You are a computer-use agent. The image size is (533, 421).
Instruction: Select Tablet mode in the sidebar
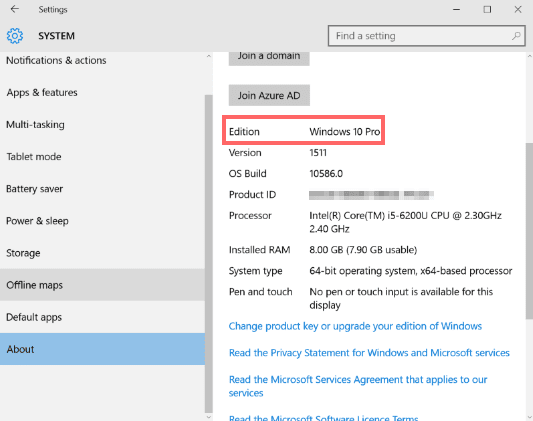[x=102, y=157]
